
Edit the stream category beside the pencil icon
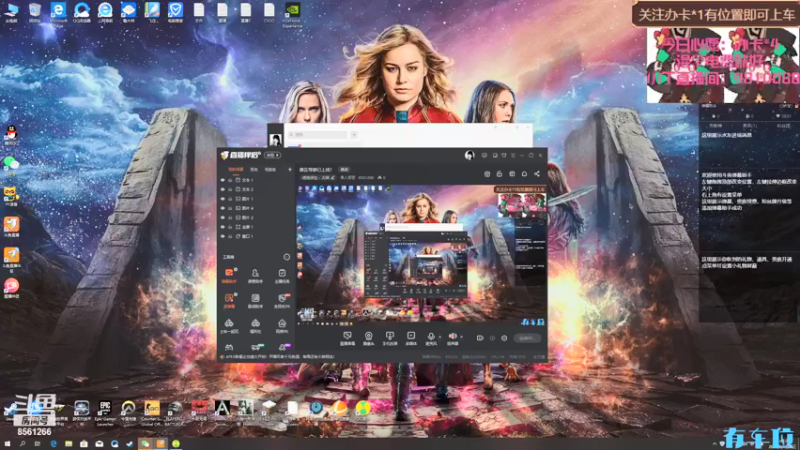click(318, 178)
